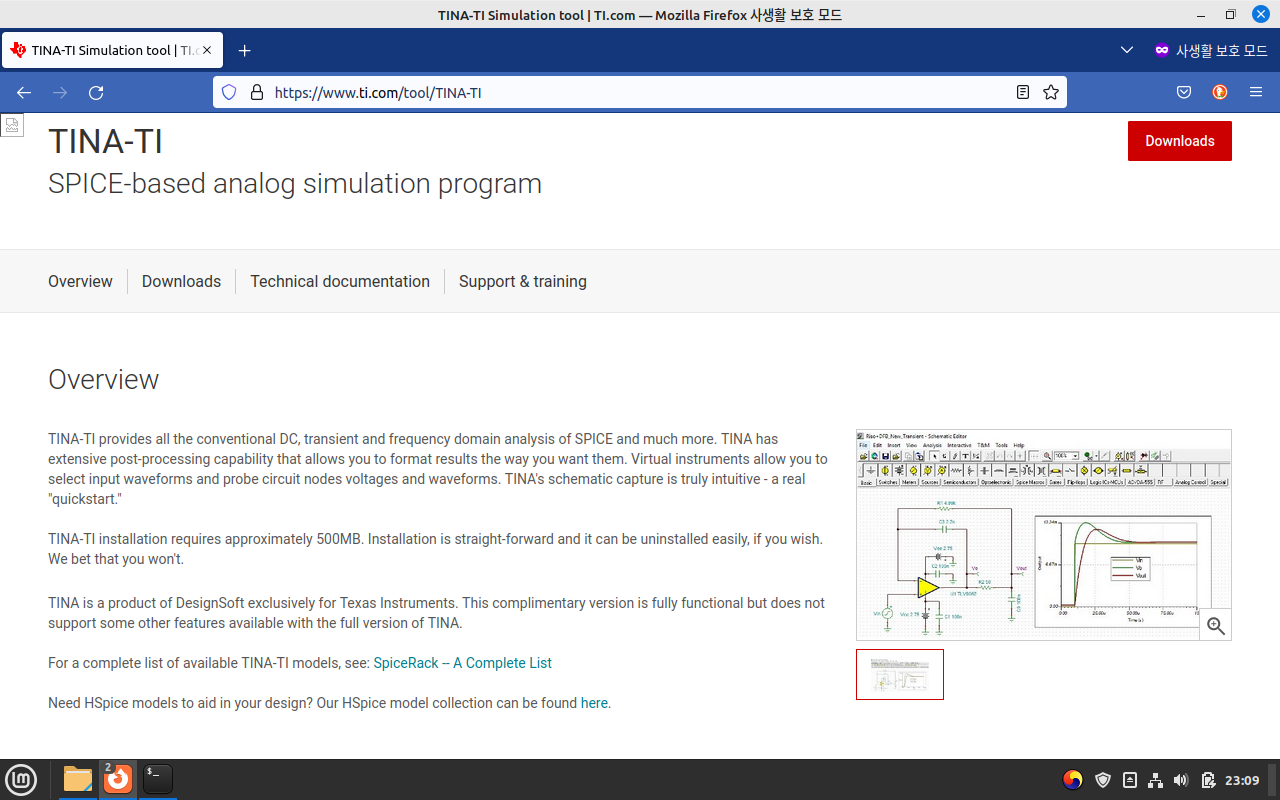
Task: Close the TINA-TI Simulation tool tab
Action: coord(207,50)
